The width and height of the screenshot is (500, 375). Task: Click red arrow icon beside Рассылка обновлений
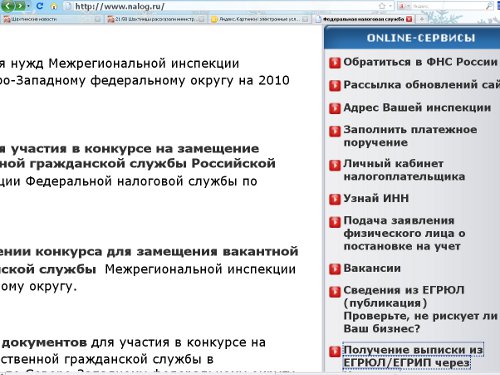coord(335,86)
